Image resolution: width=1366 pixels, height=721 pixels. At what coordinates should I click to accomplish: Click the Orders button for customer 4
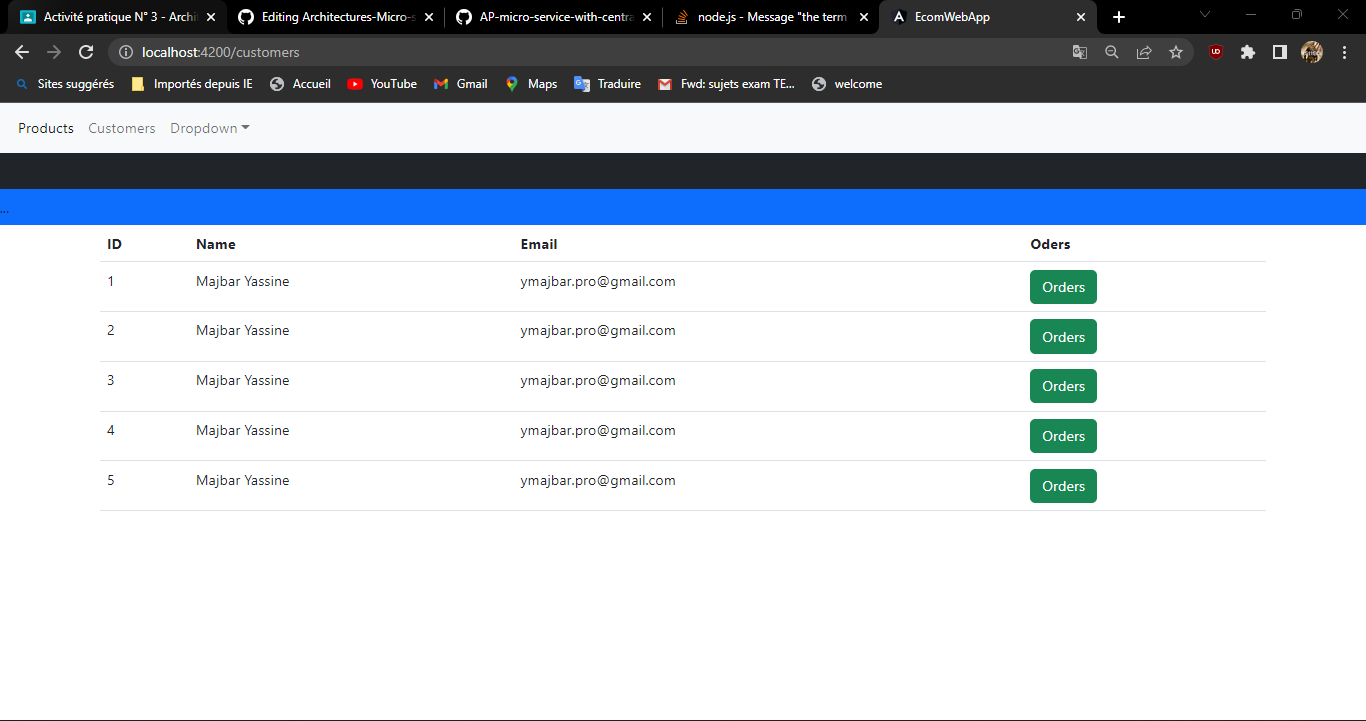[1063, 436]
